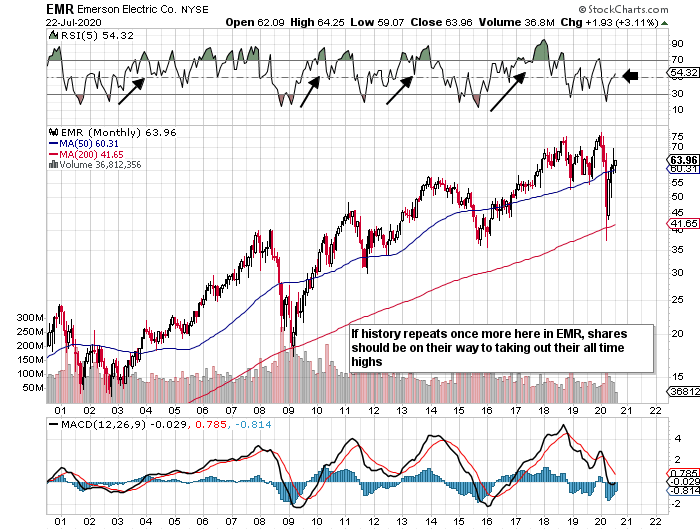Image resolution: width=700 pixels, height=530 pixels.
Task: Click the 150M label on the volume axis
Action: tap(30, 359)
